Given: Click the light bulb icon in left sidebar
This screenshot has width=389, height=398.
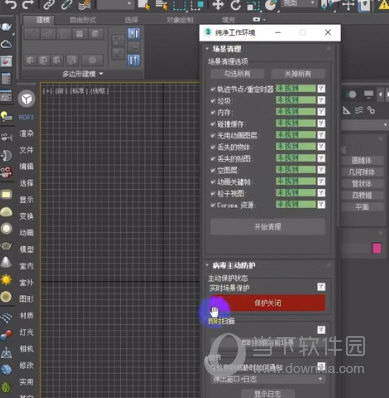Looking at the screenshot, I should pyautogui.click(x=6, y=116).
